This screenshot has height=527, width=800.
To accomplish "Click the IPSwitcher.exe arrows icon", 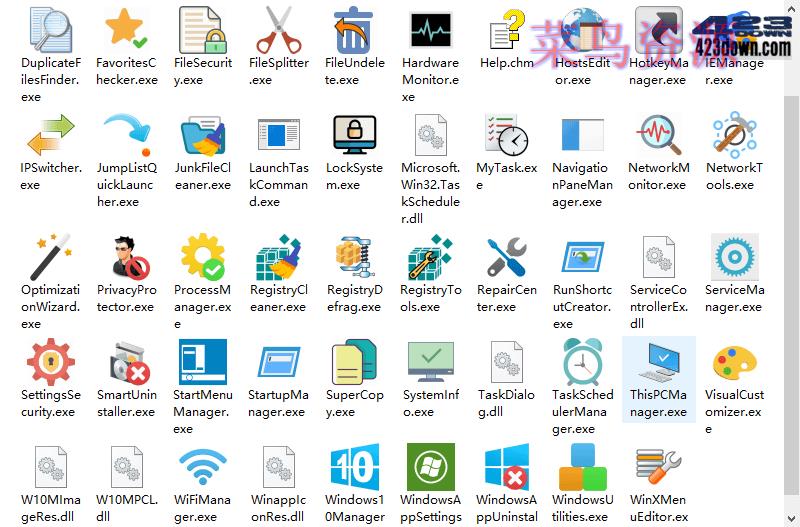I will (51, 135).
